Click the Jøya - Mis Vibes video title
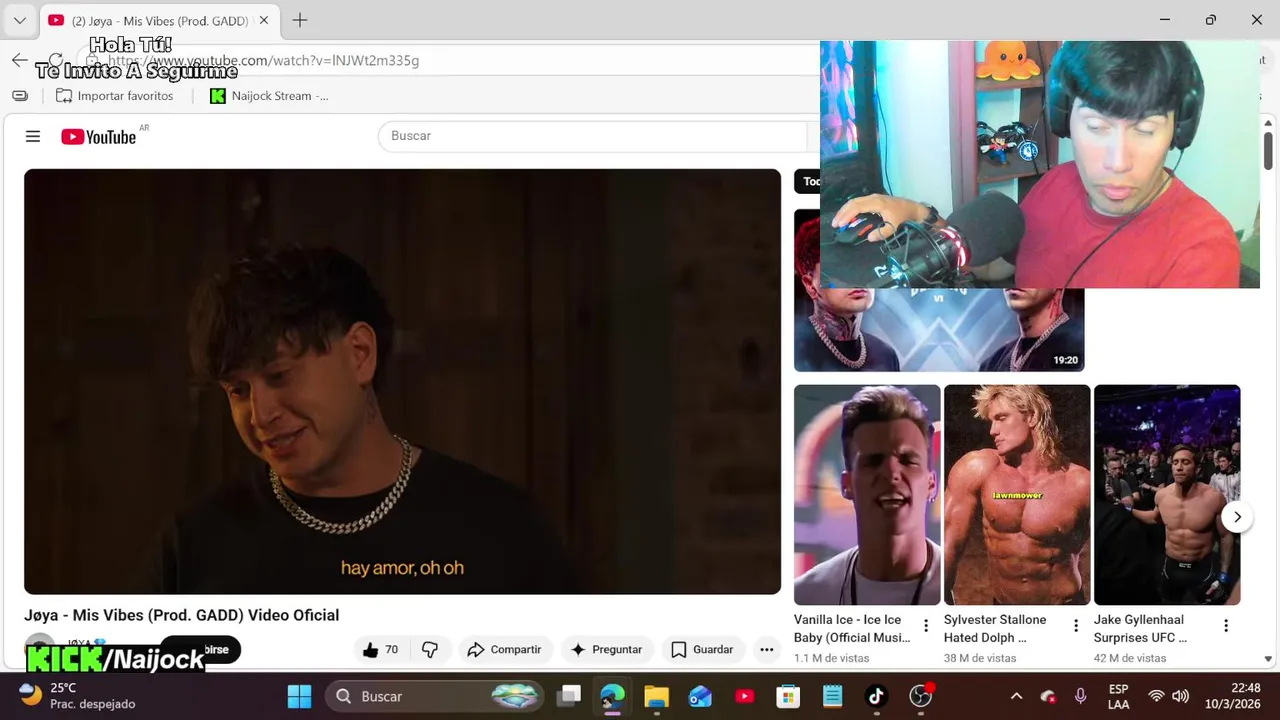Image resolution: width=1280 pixels, height=720 pixels. [182, 615]
